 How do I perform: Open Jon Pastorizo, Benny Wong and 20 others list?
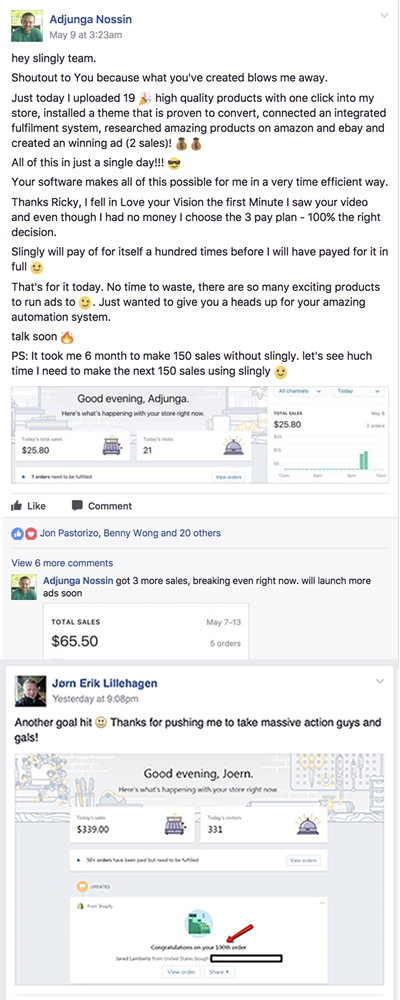click(x=130, y=533)
